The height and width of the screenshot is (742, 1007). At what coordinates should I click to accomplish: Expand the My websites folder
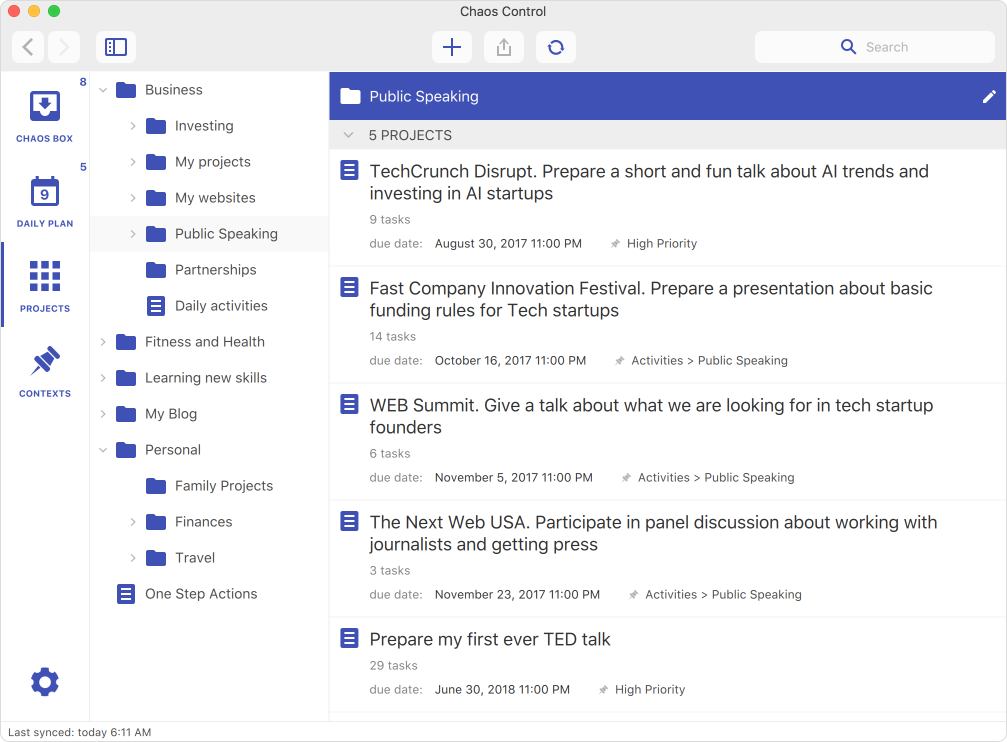click(133, 198)
